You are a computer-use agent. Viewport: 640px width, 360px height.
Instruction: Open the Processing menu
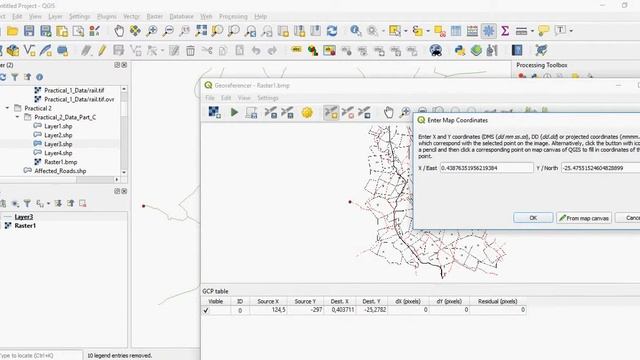click(x=233, y=16)
